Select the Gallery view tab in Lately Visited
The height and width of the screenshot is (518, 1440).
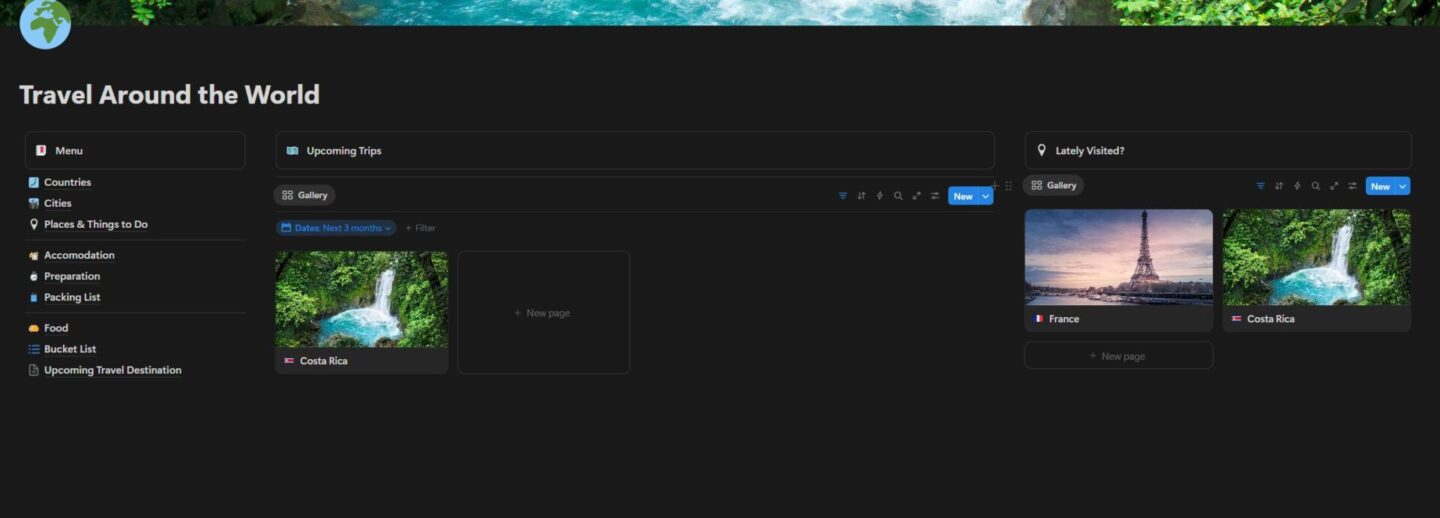click(x=1054, y=185)
